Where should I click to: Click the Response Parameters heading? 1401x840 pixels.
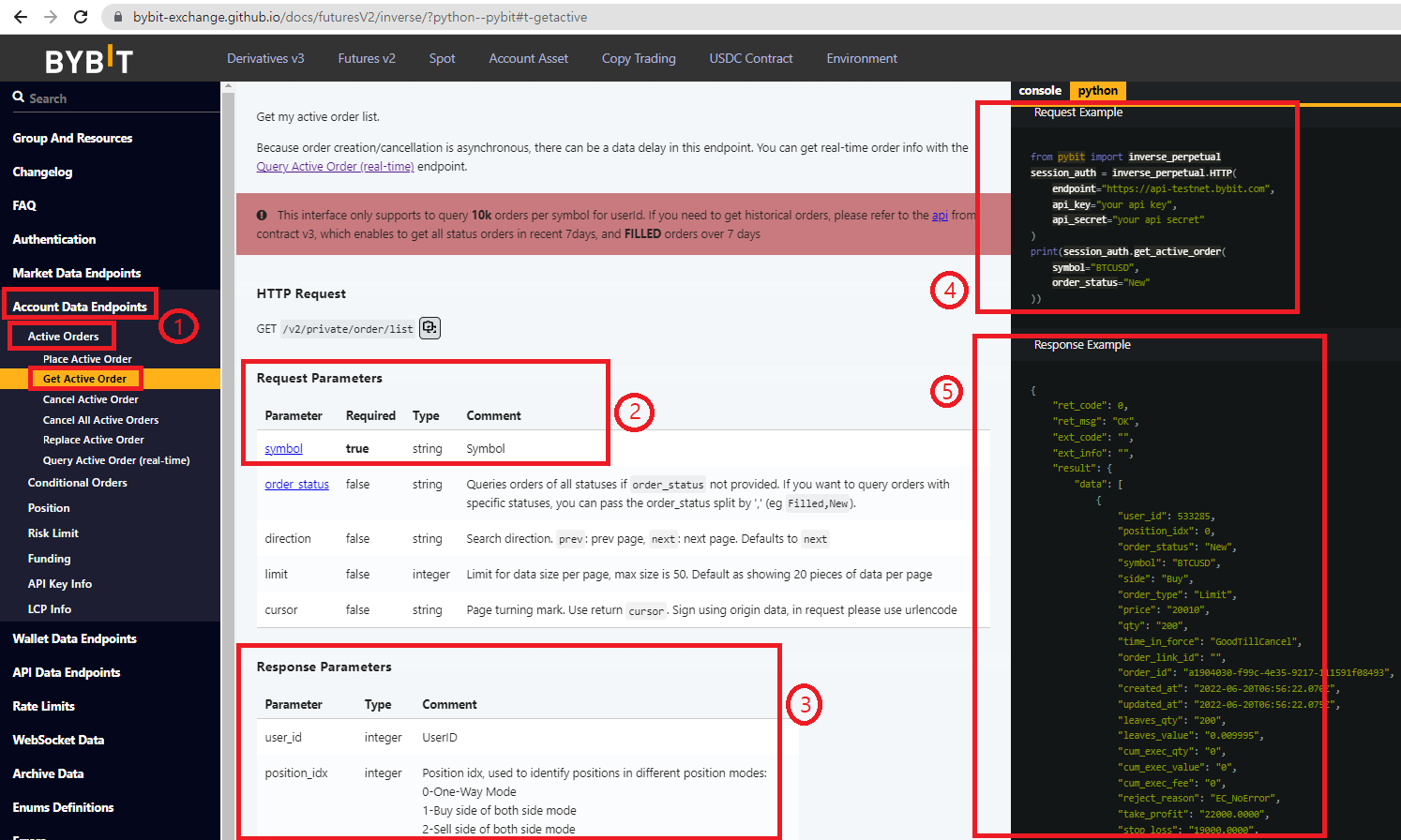click(x=324, y=667)
